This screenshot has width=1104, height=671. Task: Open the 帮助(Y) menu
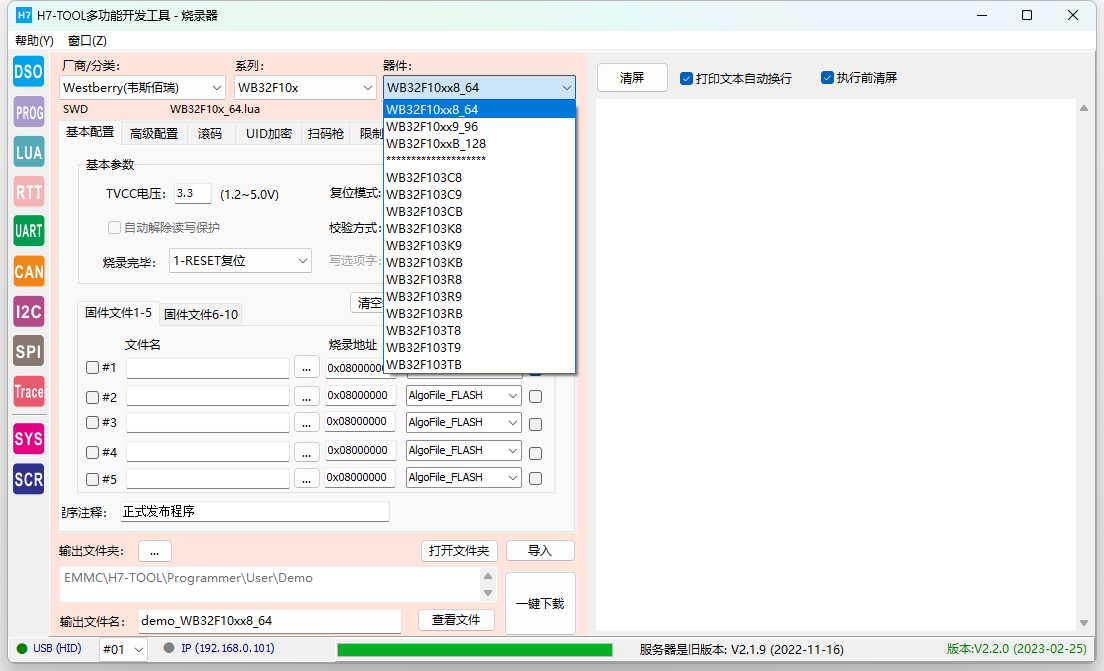34,41
